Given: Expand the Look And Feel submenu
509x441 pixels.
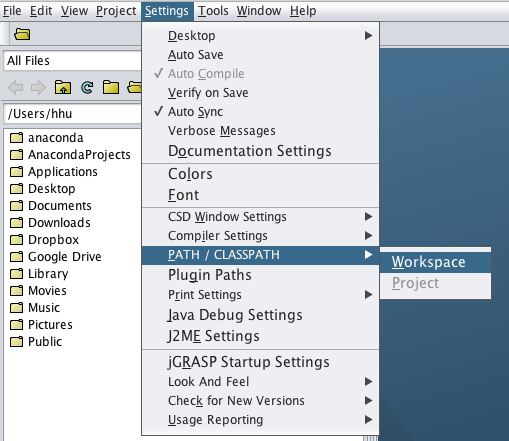Looking at the screenshot, I should [x=260, y=382].
